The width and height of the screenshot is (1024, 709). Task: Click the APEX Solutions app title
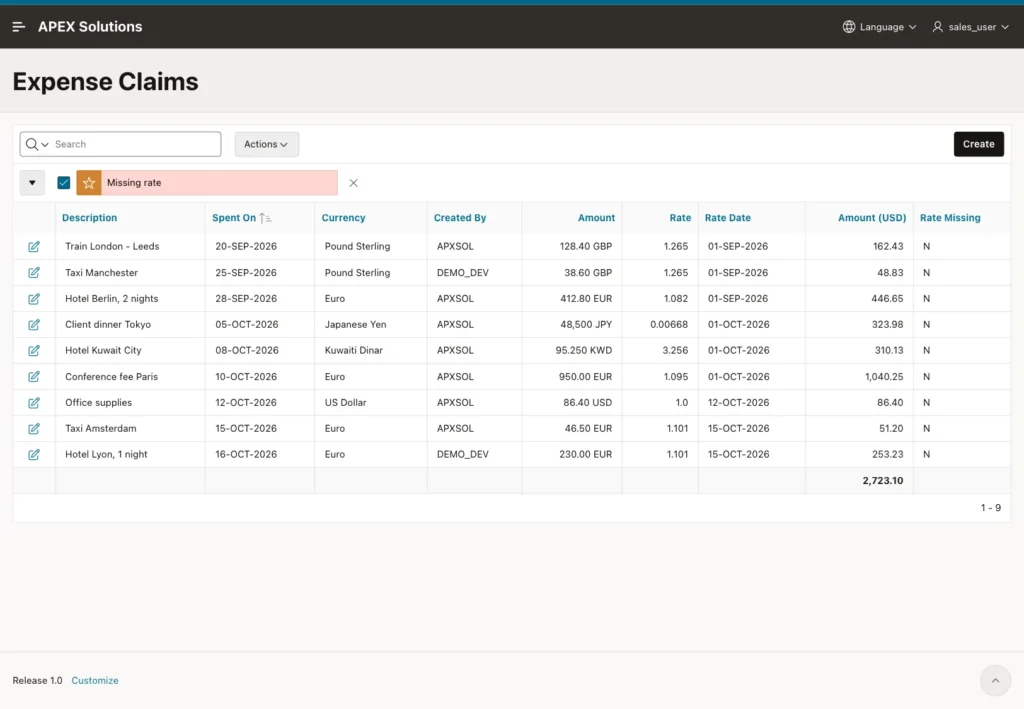click(90, 27)
